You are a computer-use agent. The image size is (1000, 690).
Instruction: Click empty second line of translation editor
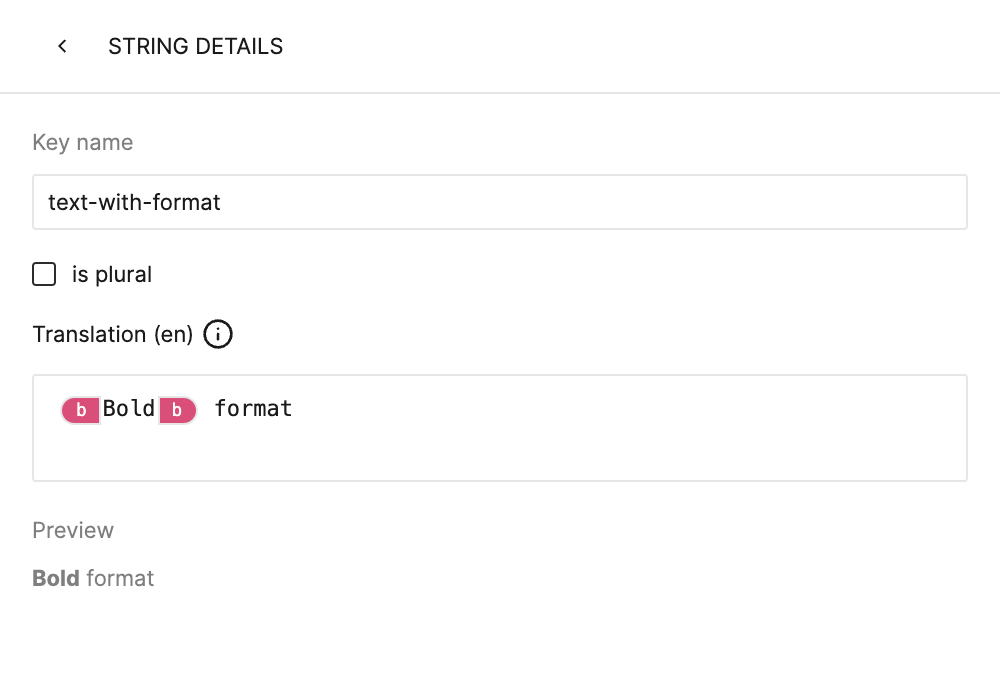click(x=500, y=454)
